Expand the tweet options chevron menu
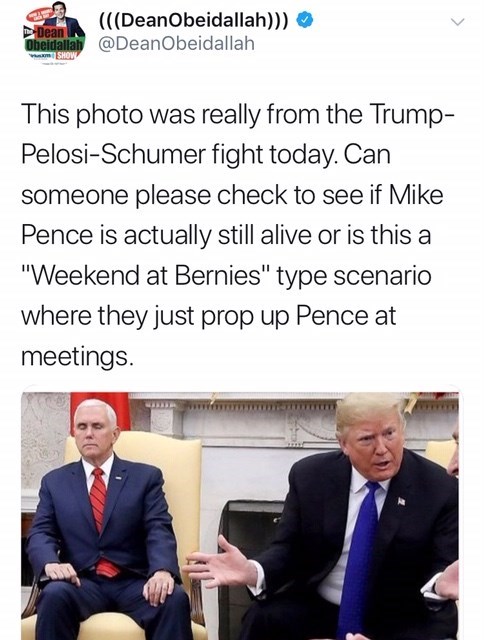The image size is (484, 640). pyautogui.click(x=459, y=22)
